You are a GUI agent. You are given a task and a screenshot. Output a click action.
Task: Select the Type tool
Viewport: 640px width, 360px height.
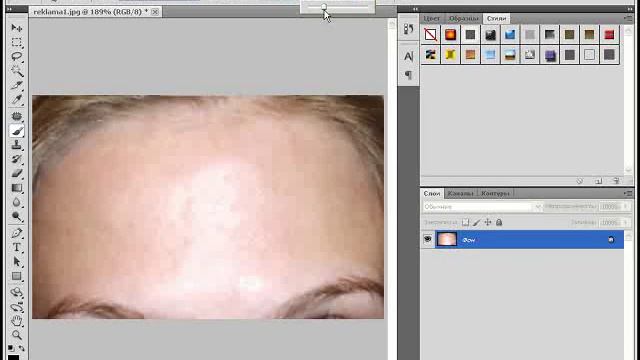[17, 247]
